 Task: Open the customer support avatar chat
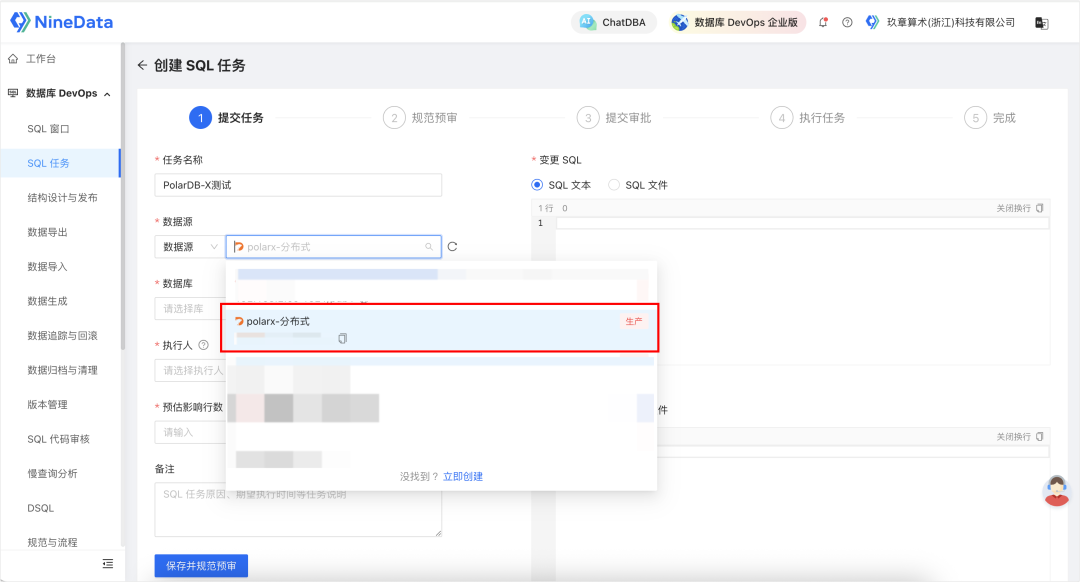[x=1056, y=490]
